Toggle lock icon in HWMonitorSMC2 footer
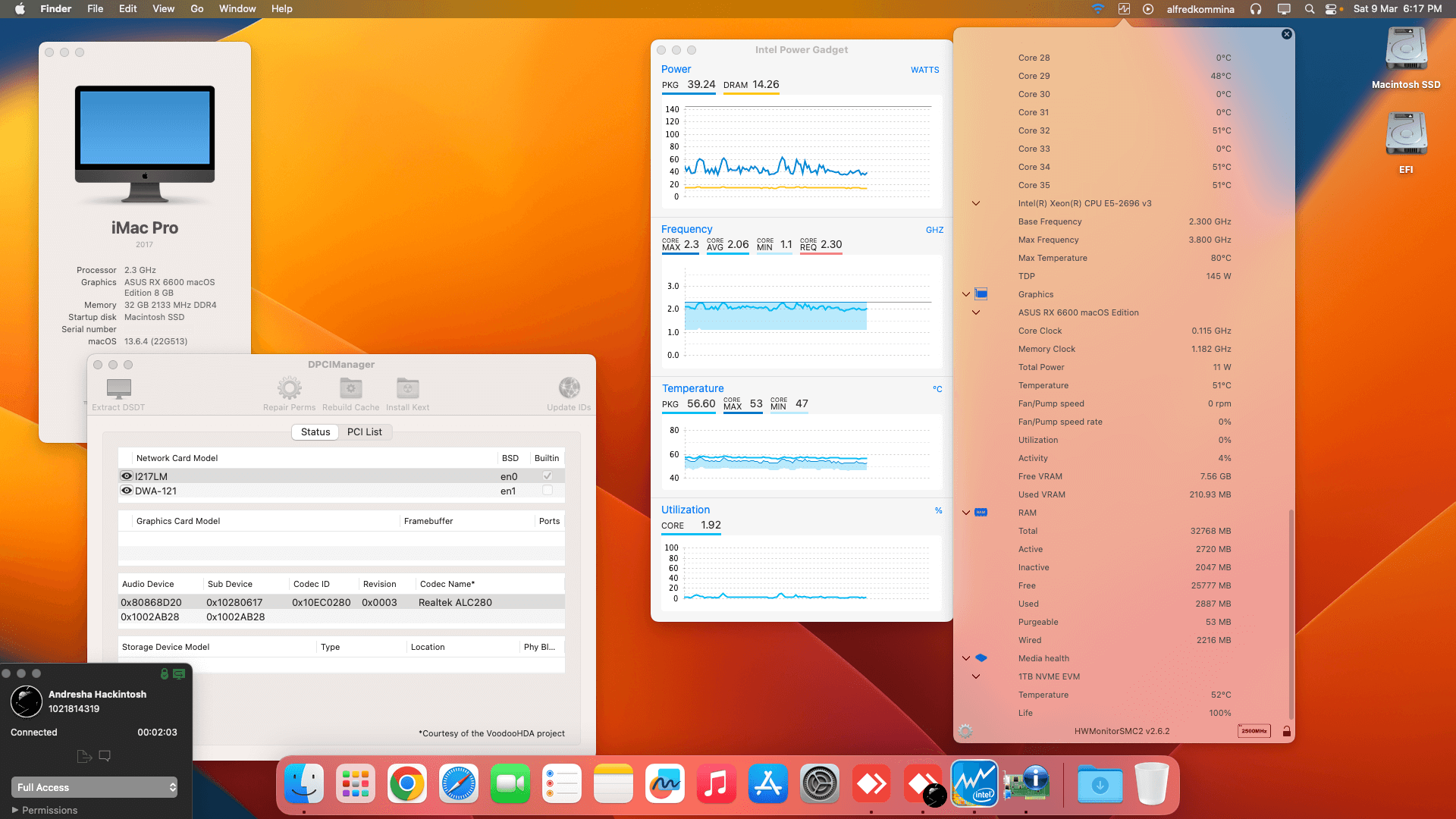Viewport: 1456px width, 819px height. (1287, 731)
